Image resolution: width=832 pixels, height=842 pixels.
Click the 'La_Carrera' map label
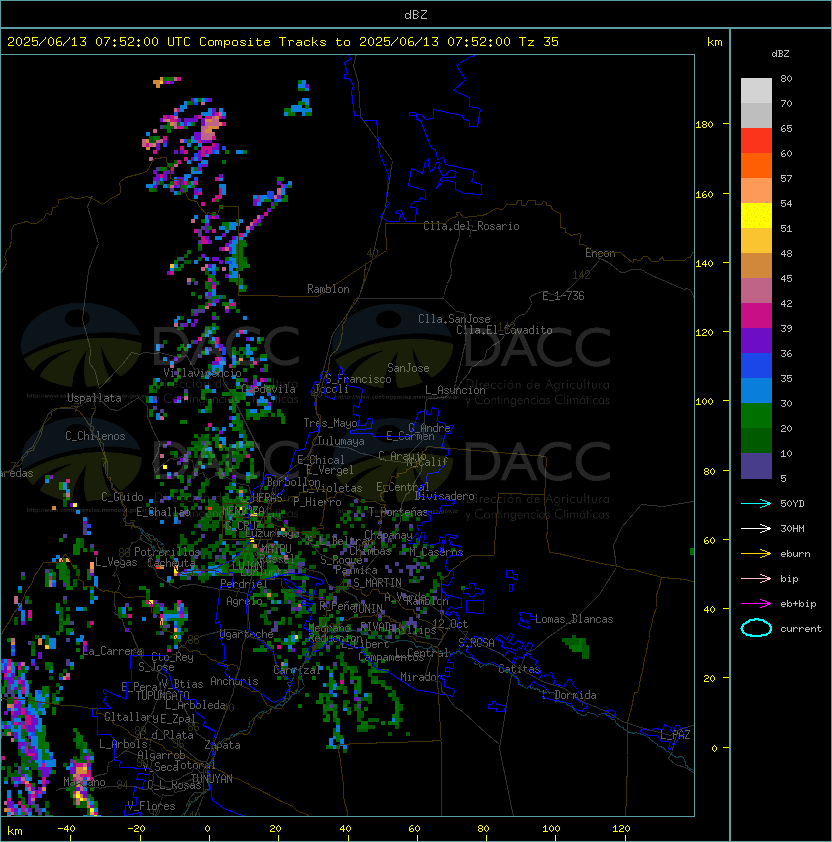[x=113, y=651]
